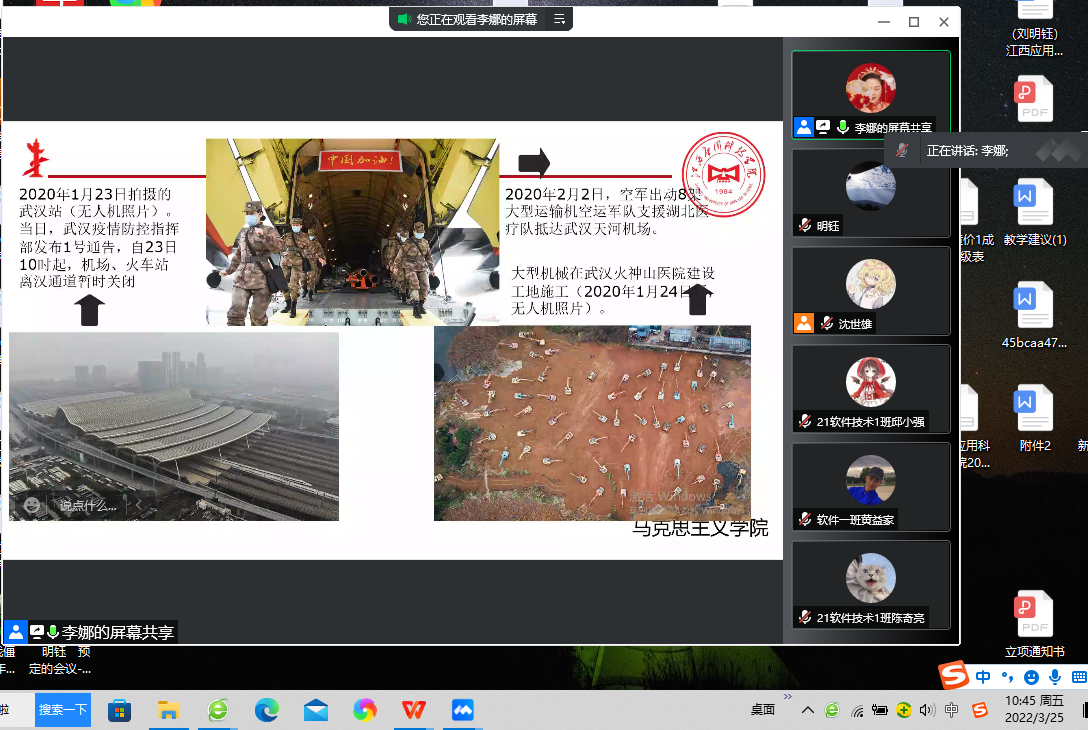This screenshot has width=1088, height=730.
Task: Open the menu icon beside 您正在观看李娜的屏幕
Action: [x=559, y=19]
